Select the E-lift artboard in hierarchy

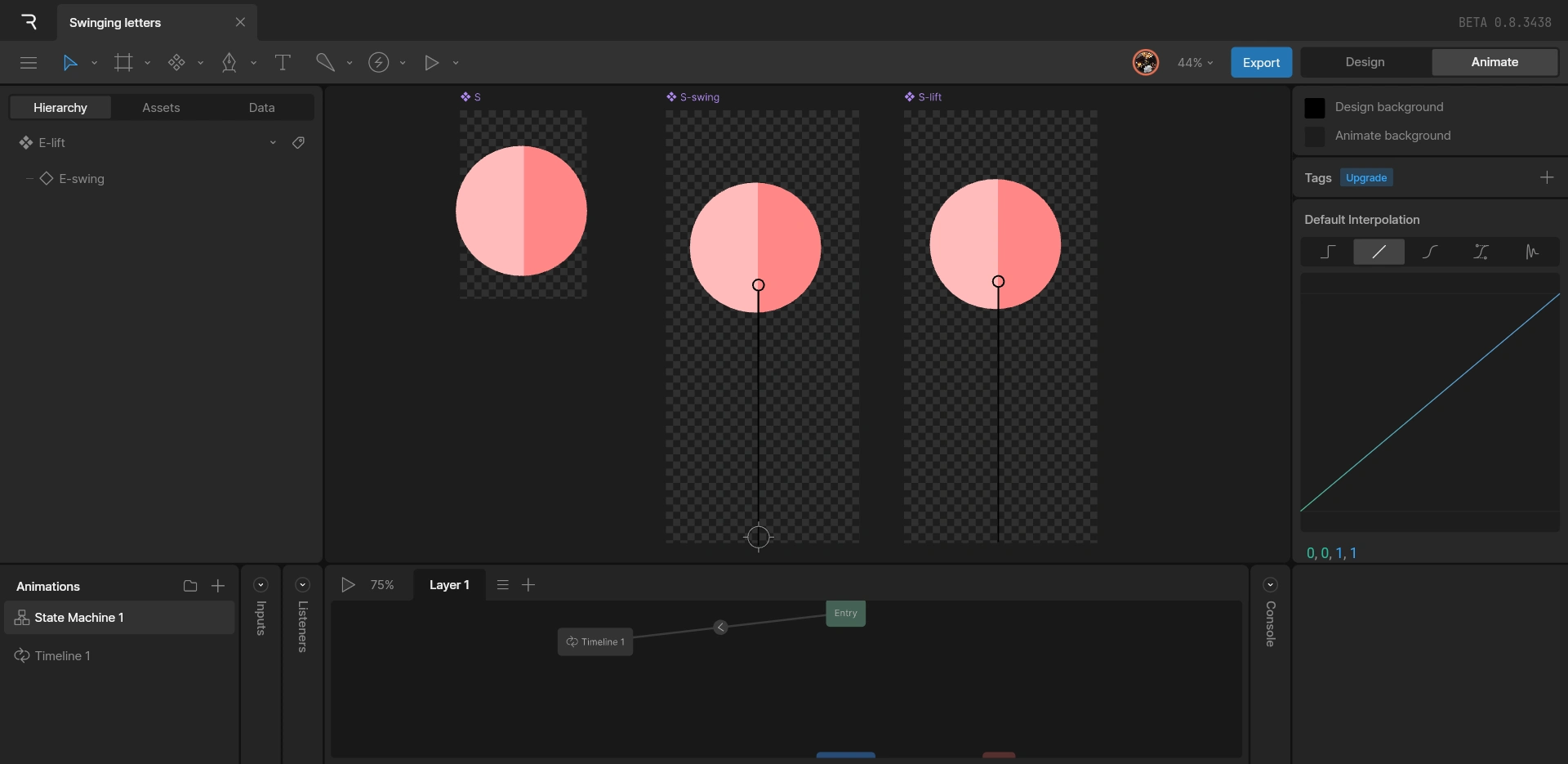(x=52, y=143)
